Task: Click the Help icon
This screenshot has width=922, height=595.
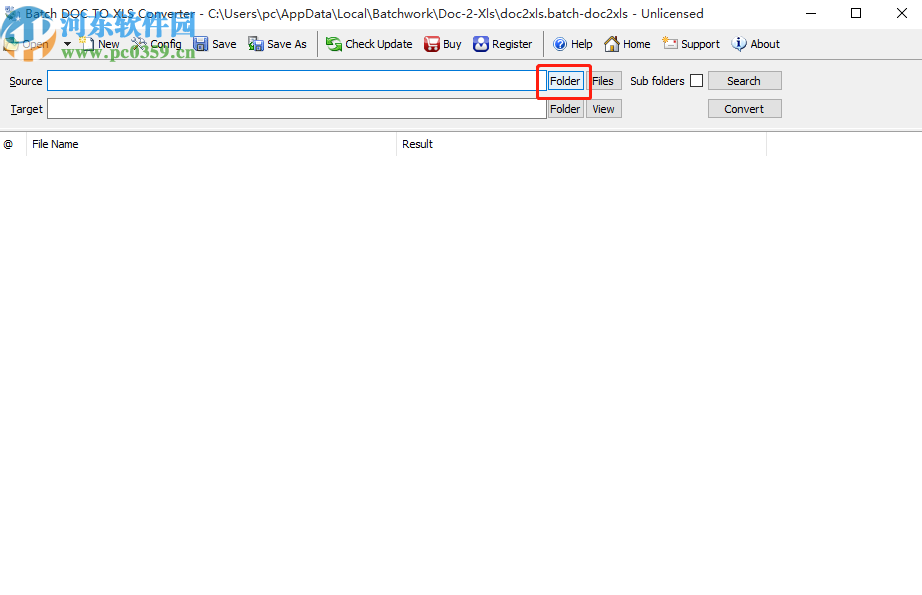Action: [572, 44]
